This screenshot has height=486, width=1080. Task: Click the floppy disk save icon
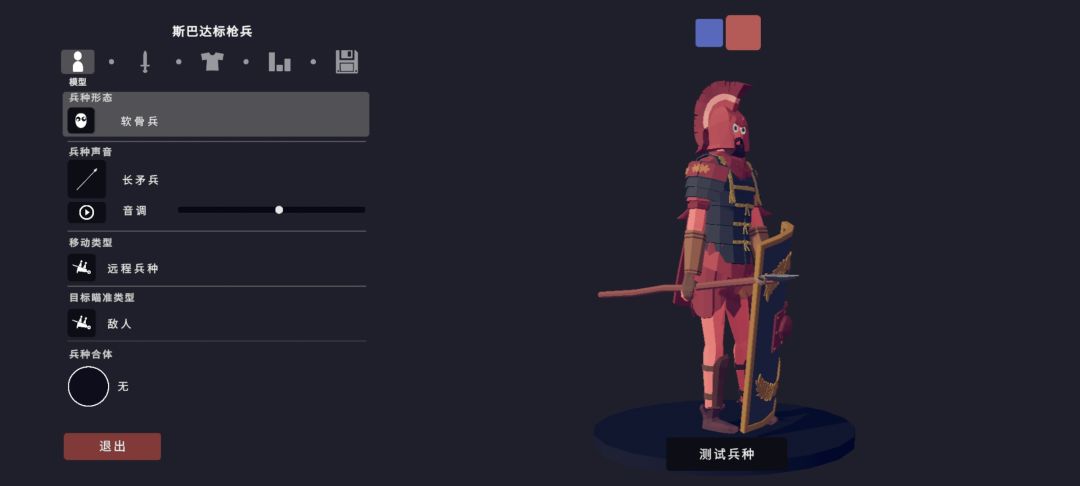[346, 62]
